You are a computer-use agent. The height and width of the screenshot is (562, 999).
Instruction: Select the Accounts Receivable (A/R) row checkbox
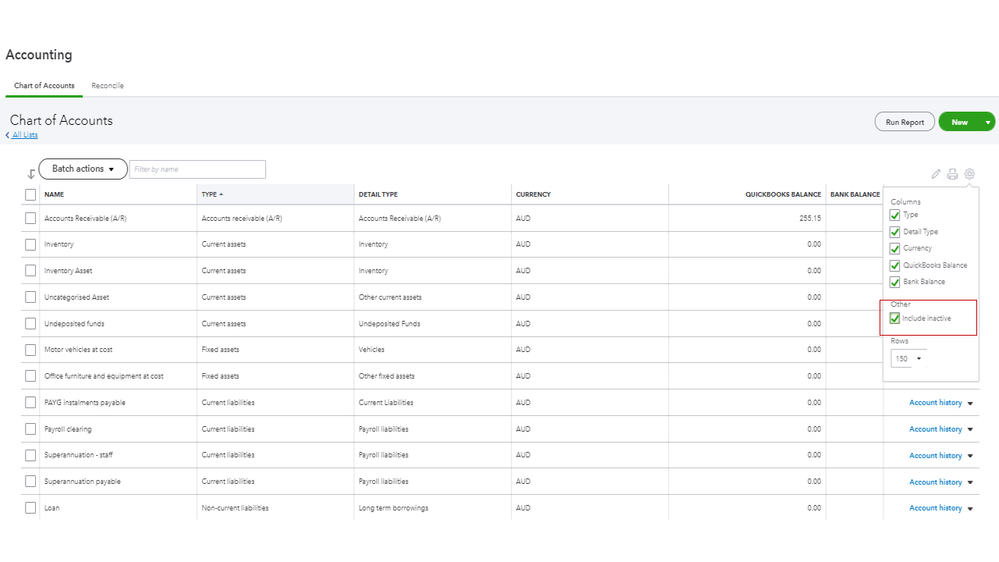(31, 218)
